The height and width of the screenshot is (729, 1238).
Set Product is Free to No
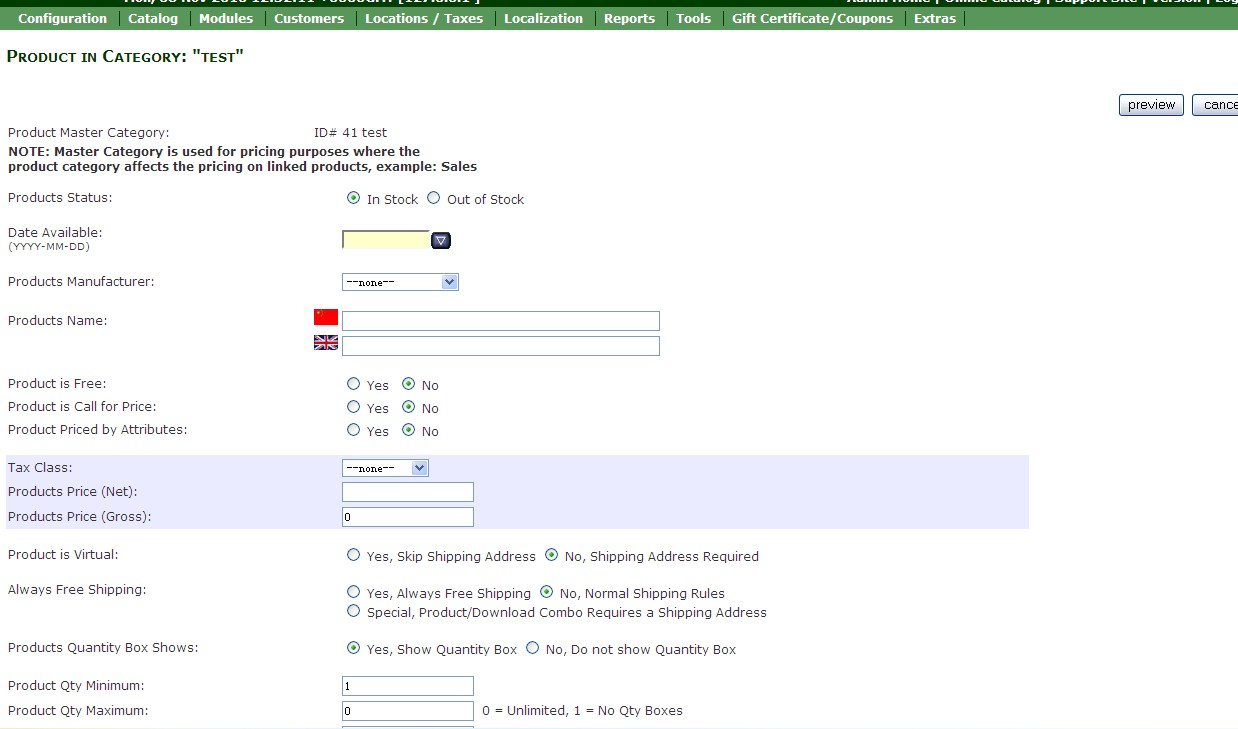[x=408, y=384]
